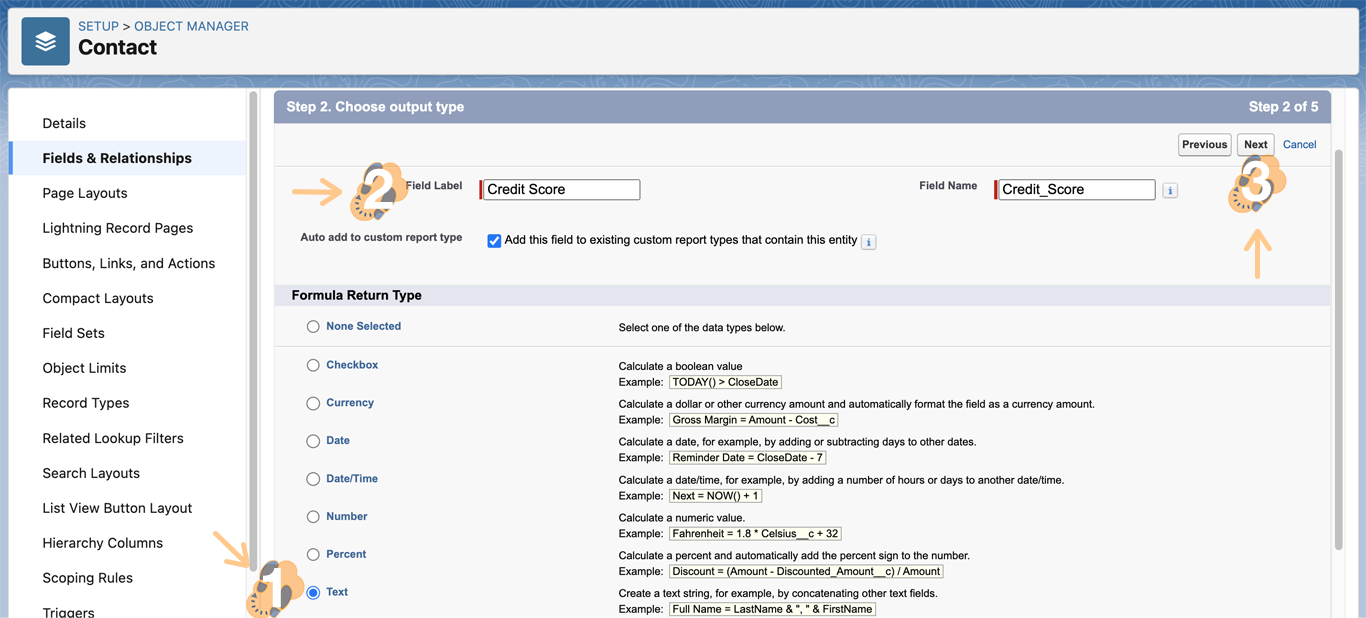Select the Checkbox return type radio
The image size is (1366, 618).
click(x=313, y=366)
